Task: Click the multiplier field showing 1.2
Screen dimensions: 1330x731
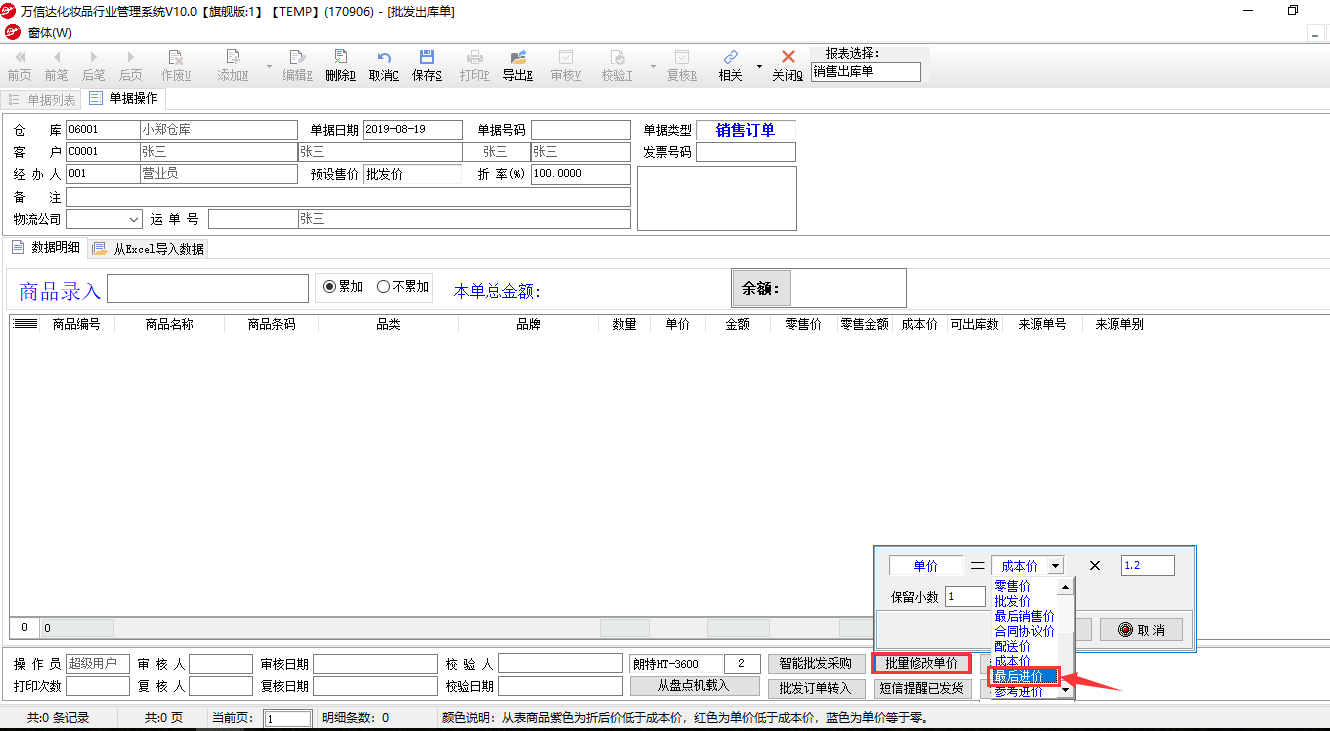Action: 1148,566
